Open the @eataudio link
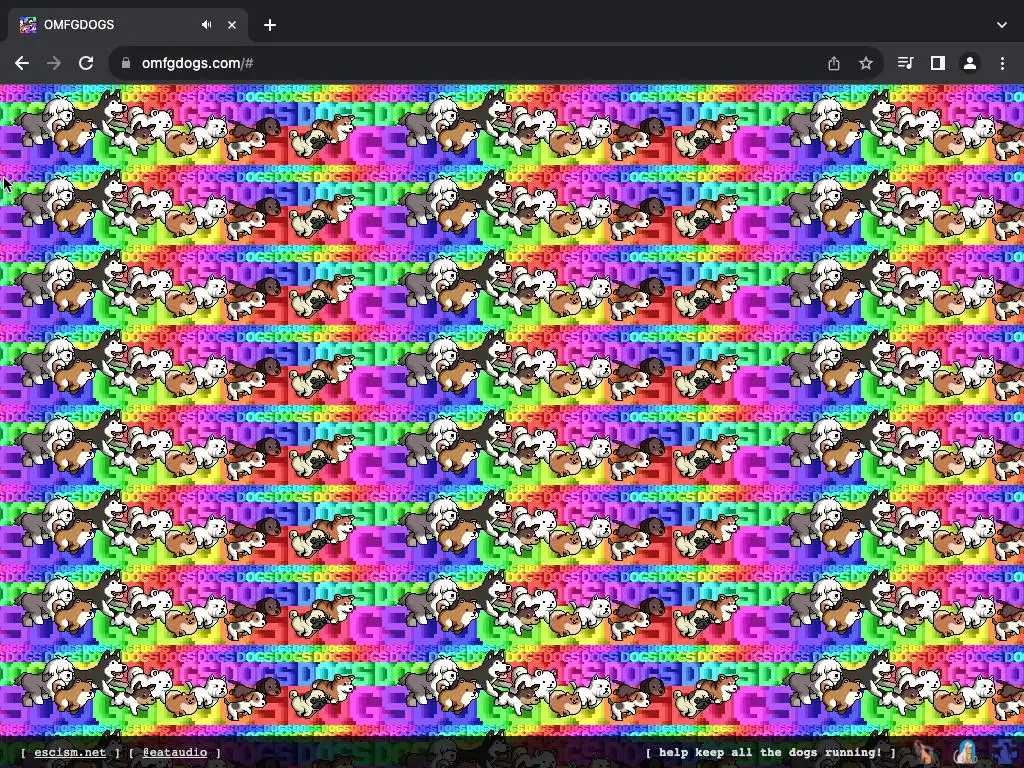 175,752
